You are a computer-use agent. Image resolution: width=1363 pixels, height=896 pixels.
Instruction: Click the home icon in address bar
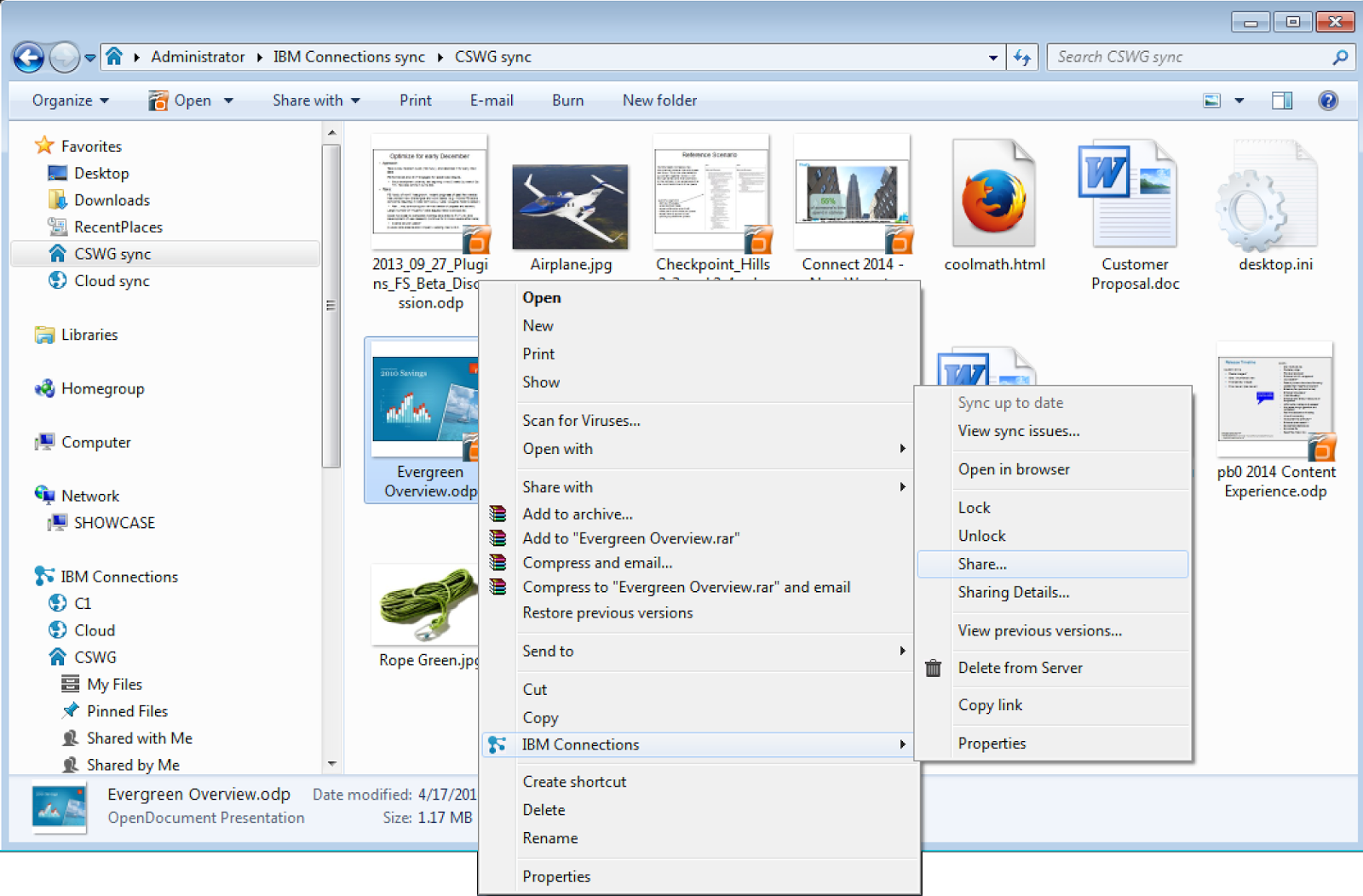tap(114, 57)
